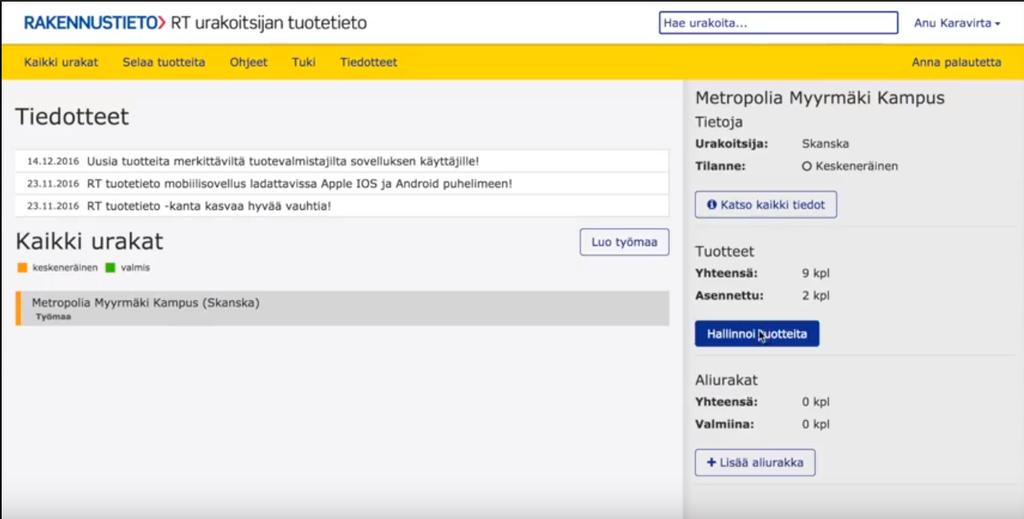Click Anna palautetta feedback link
Image resolution: width=1024 pixels, height=519 pixels.
coord(956,63)
